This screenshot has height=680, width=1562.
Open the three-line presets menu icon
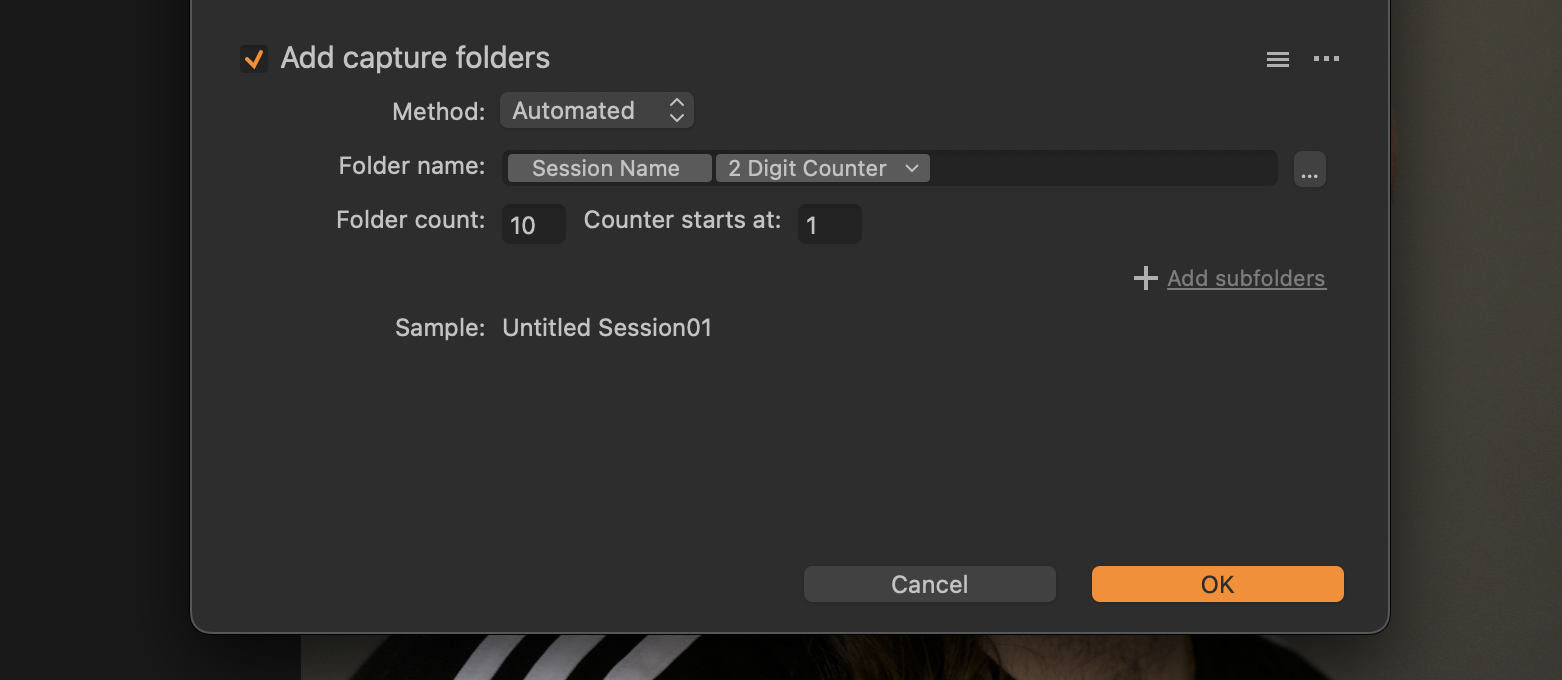(1277, 60)
